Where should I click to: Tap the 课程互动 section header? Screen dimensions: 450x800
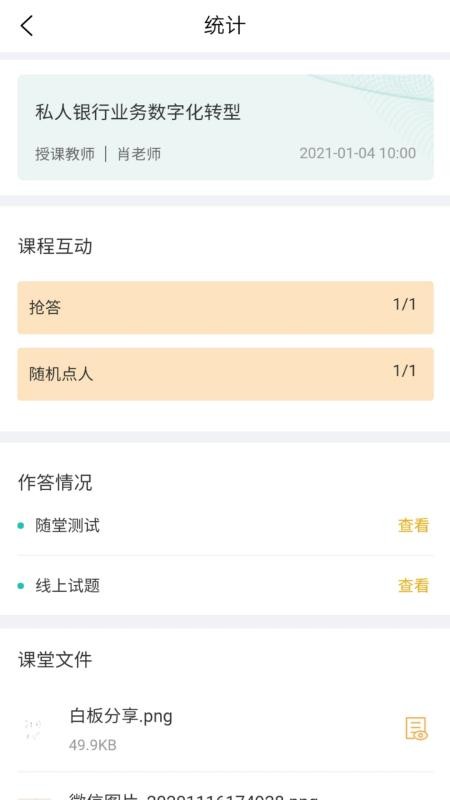pos(55,246)
